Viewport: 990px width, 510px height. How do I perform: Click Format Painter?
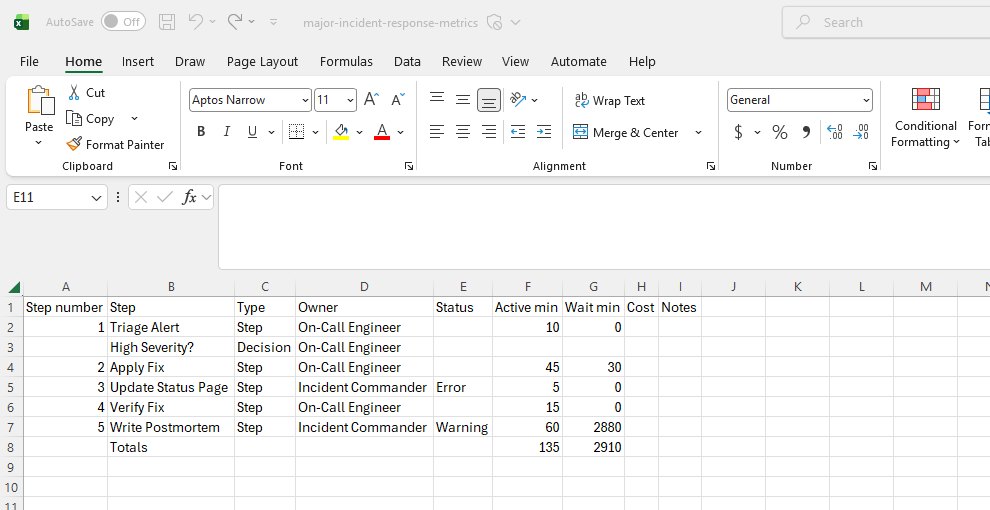[x=115, y=145]
